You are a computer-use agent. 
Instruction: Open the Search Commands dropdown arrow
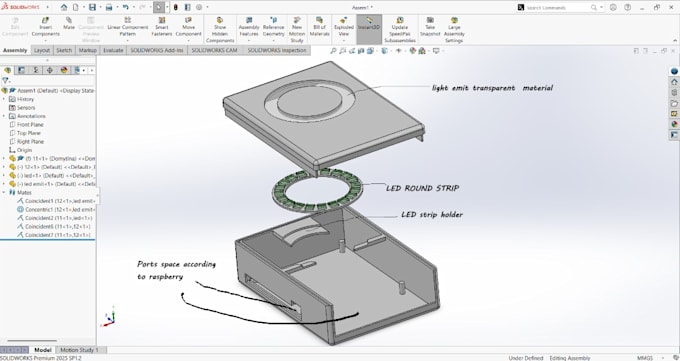(x=602, y=7)
